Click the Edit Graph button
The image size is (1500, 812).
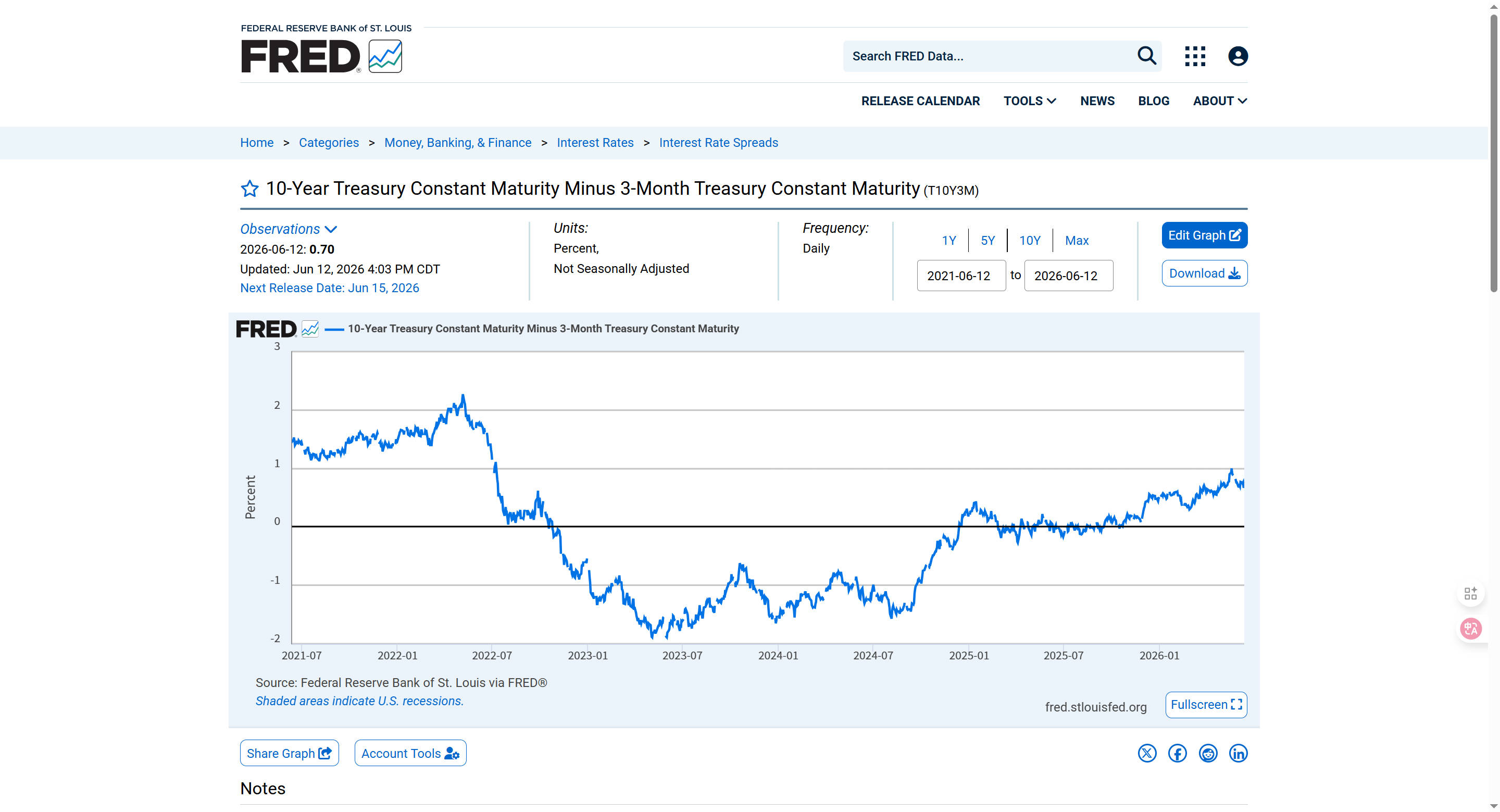[x=1204, y=235]
